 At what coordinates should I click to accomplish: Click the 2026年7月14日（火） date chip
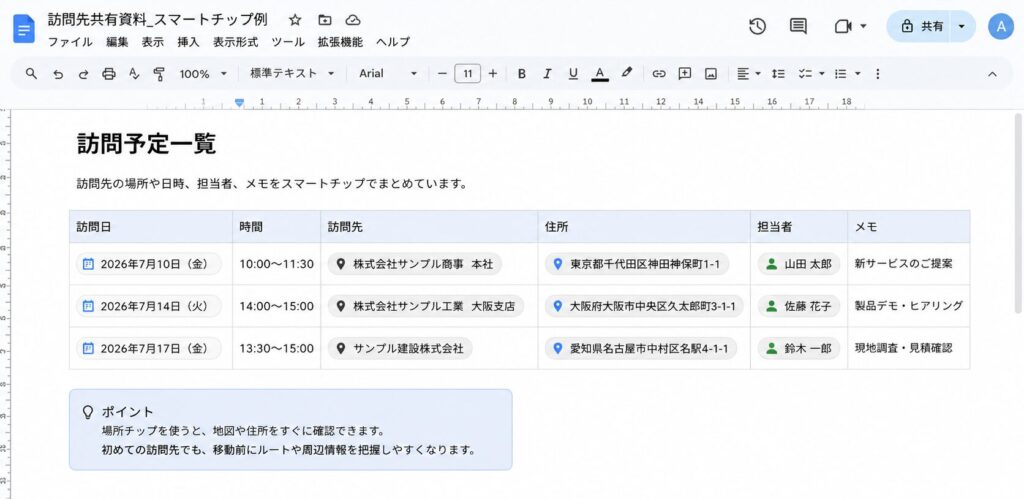(x=149, y=306)
